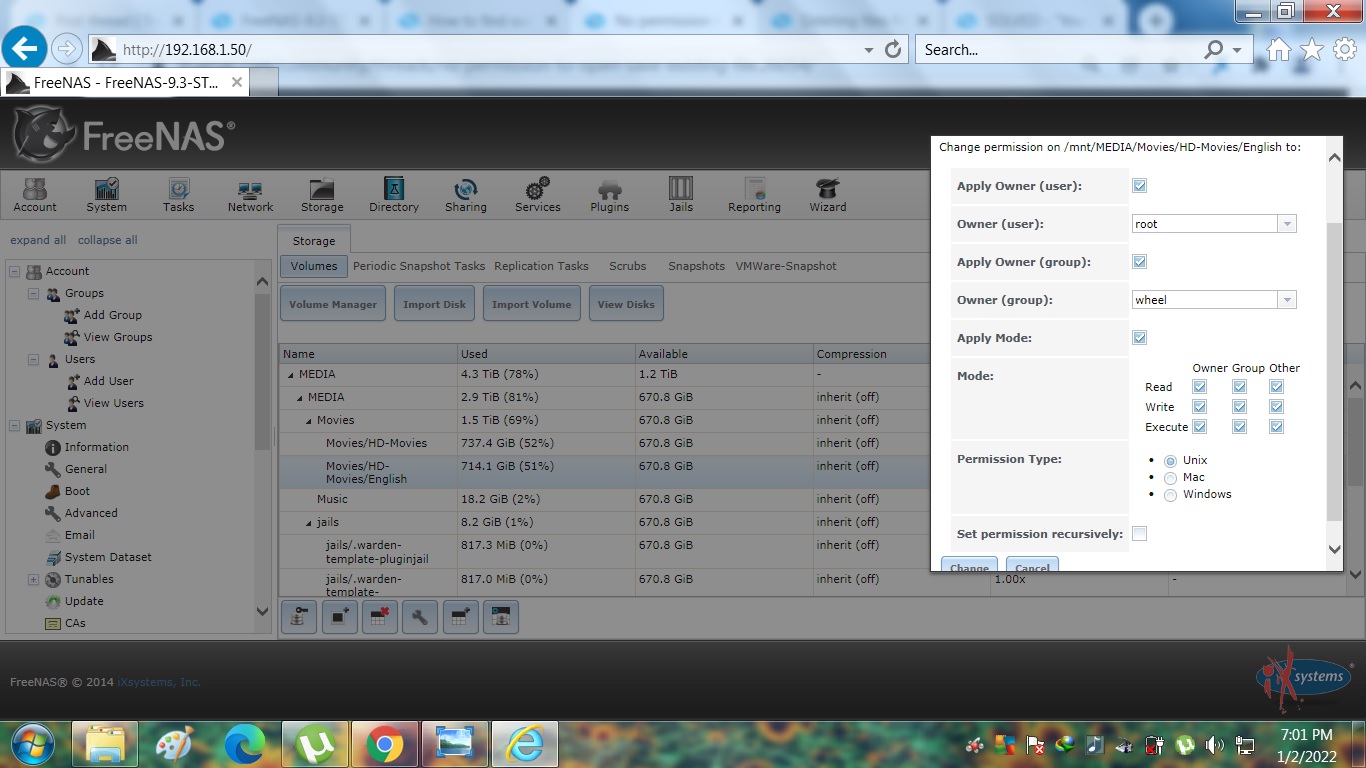This screenshot has width=1366, height=768.
Task: Switch to the Snapshots tab
Action: pyautogui.click(x=696, y=266)
